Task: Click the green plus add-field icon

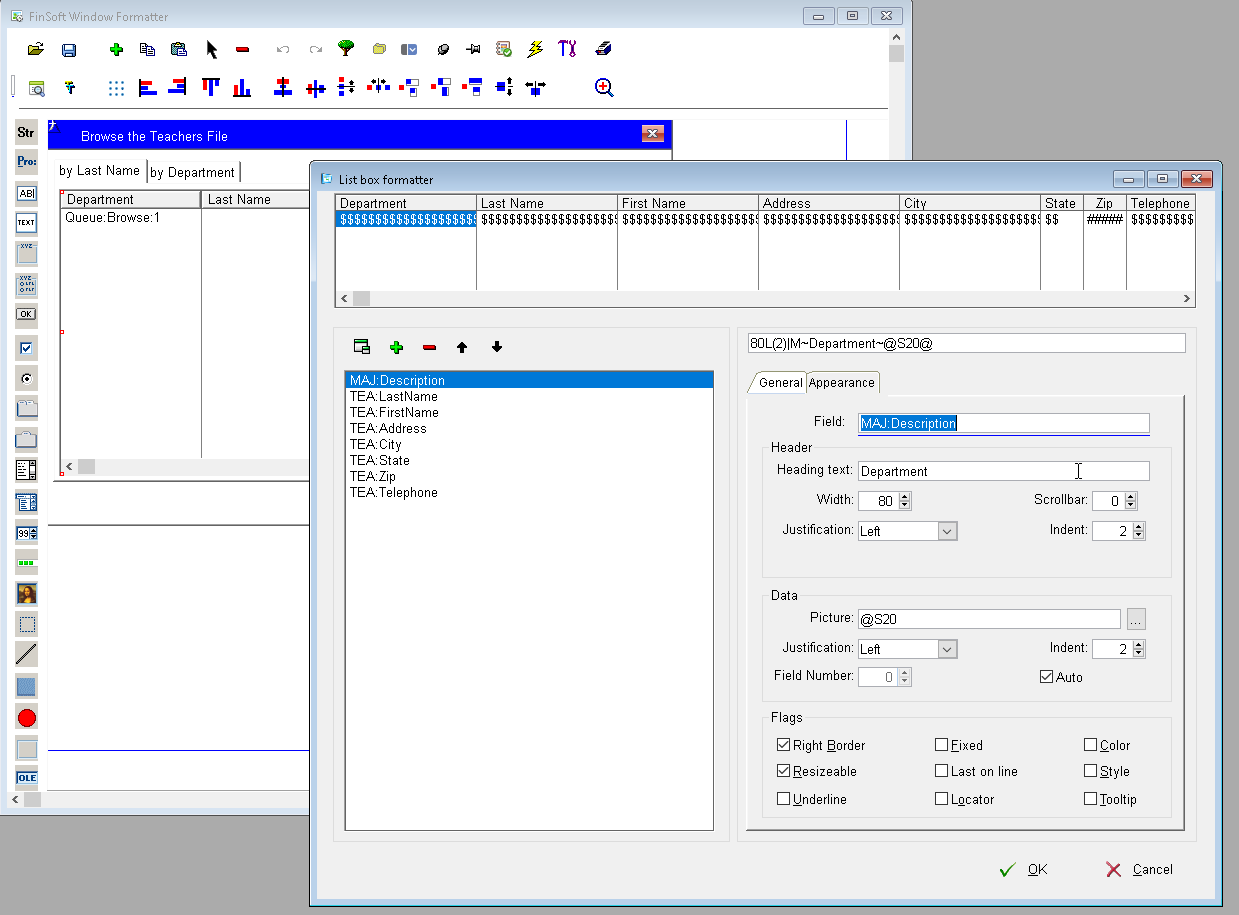Action: 396,347
